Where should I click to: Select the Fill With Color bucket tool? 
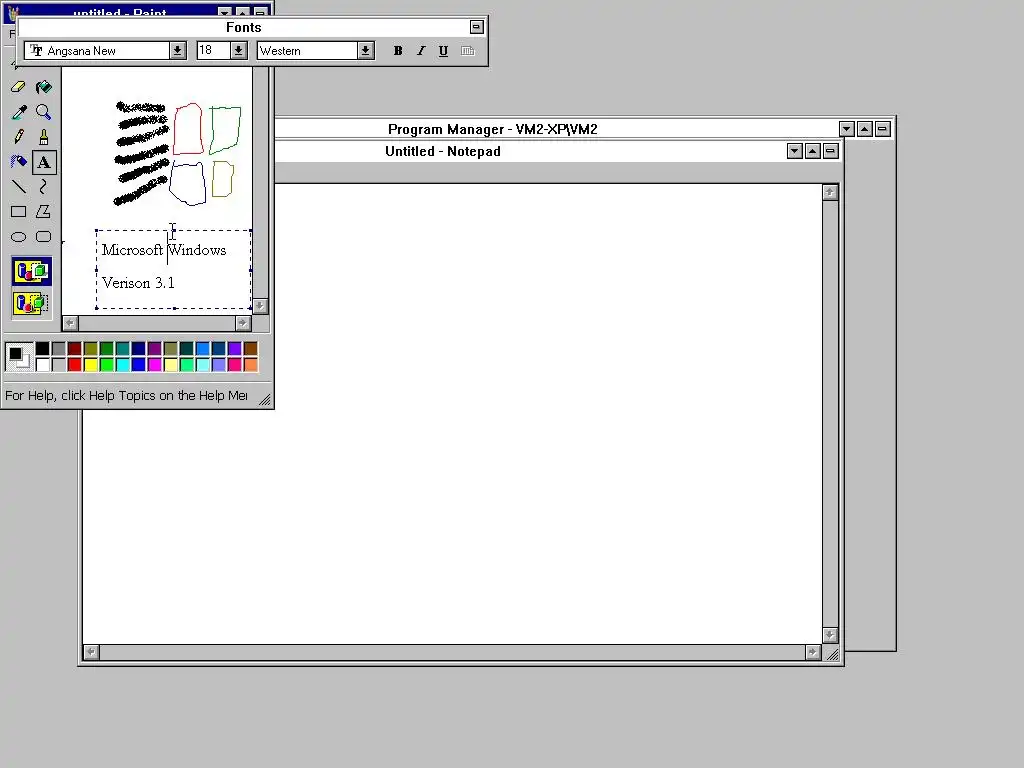44,87
